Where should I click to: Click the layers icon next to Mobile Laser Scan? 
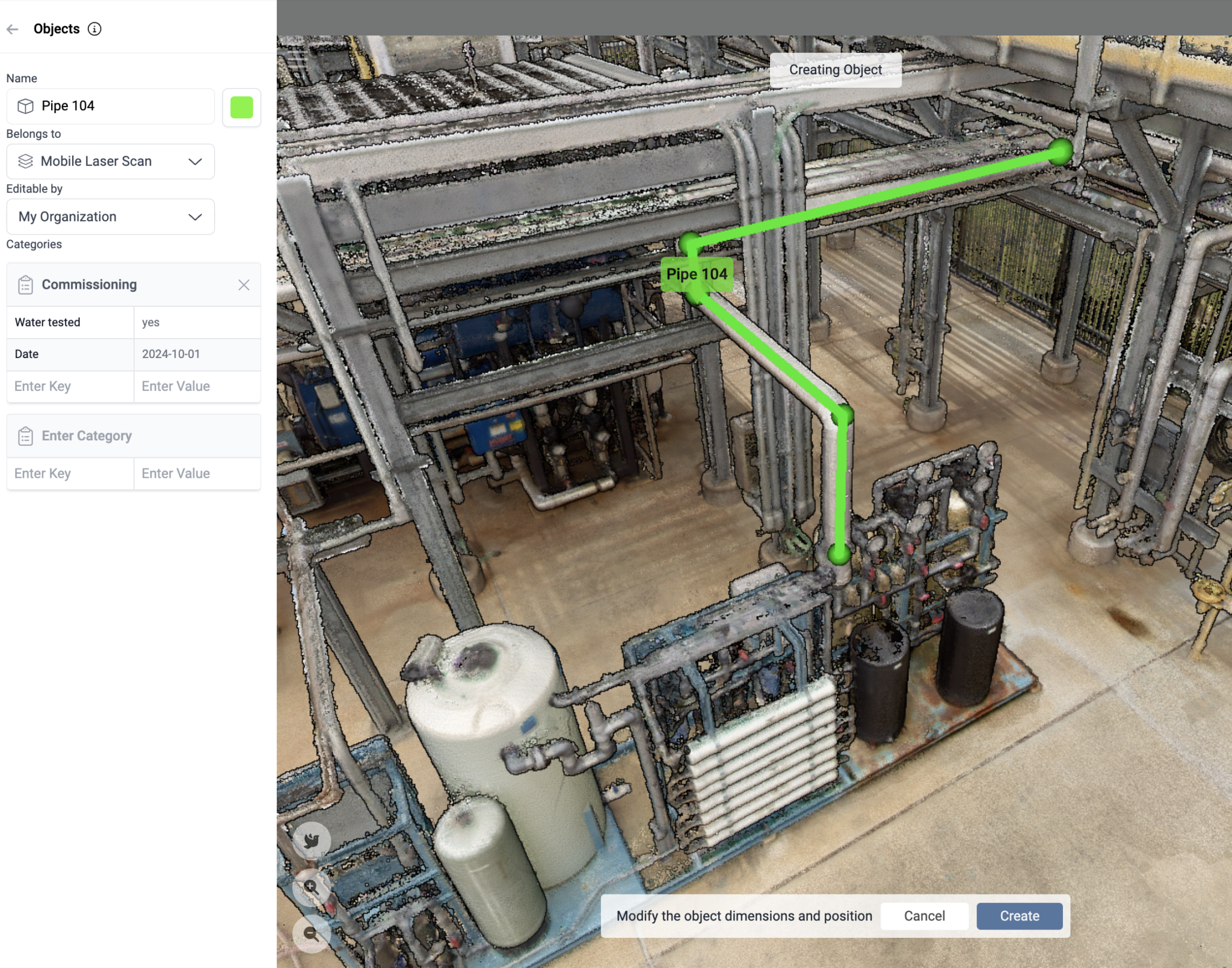tap(25, 161)
